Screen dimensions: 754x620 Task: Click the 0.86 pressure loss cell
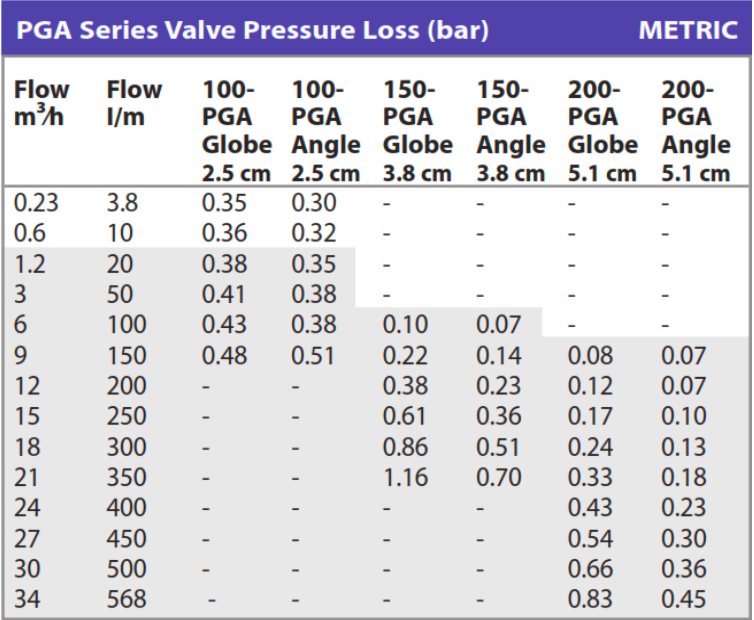click(x=405, y=446)
